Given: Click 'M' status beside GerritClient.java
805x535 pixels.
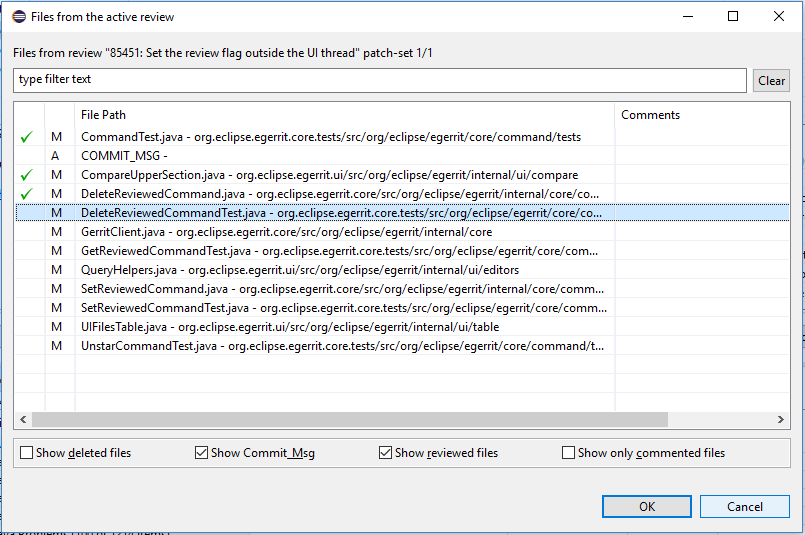Looking at the screenshot, I should (x=56, y=232).
